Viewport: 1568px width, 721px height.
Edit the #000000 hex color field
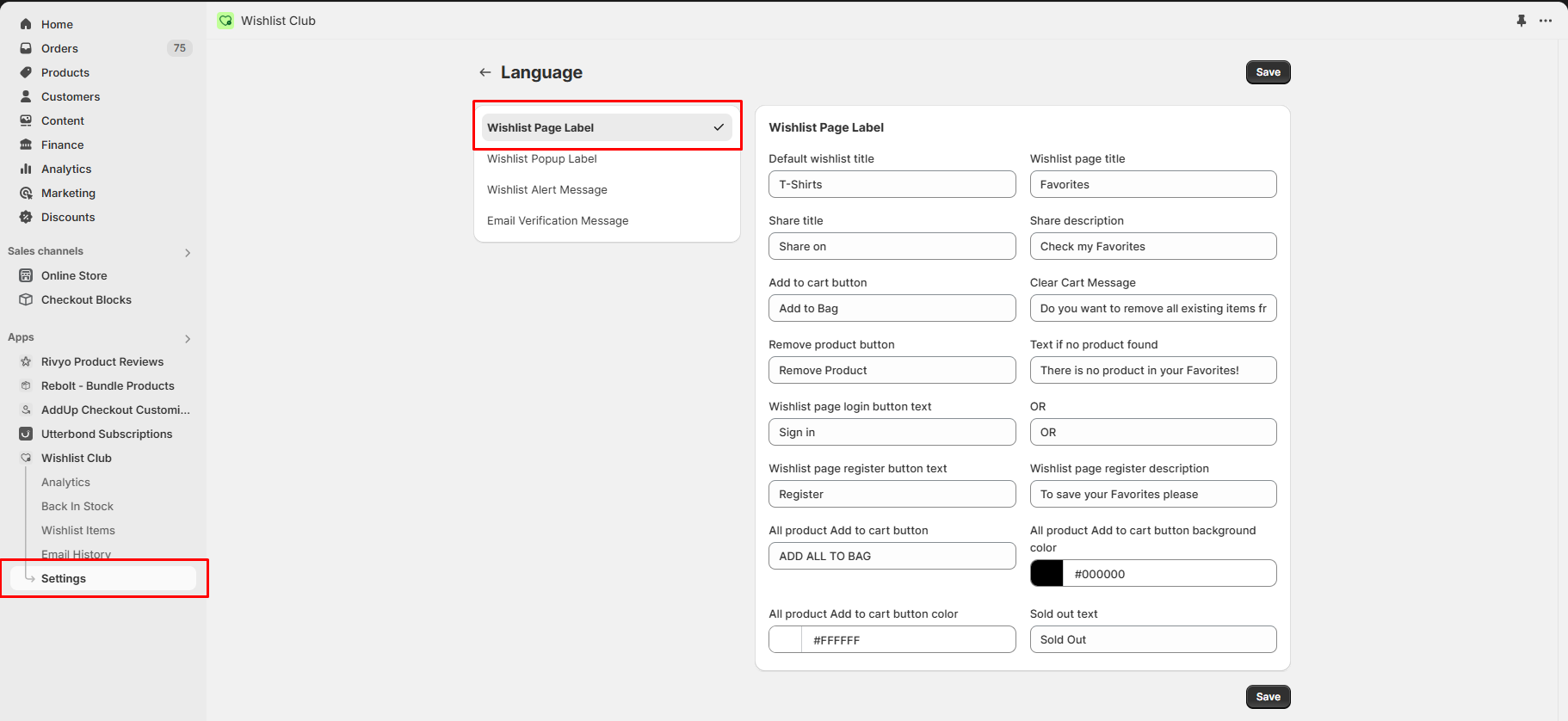1170,574
